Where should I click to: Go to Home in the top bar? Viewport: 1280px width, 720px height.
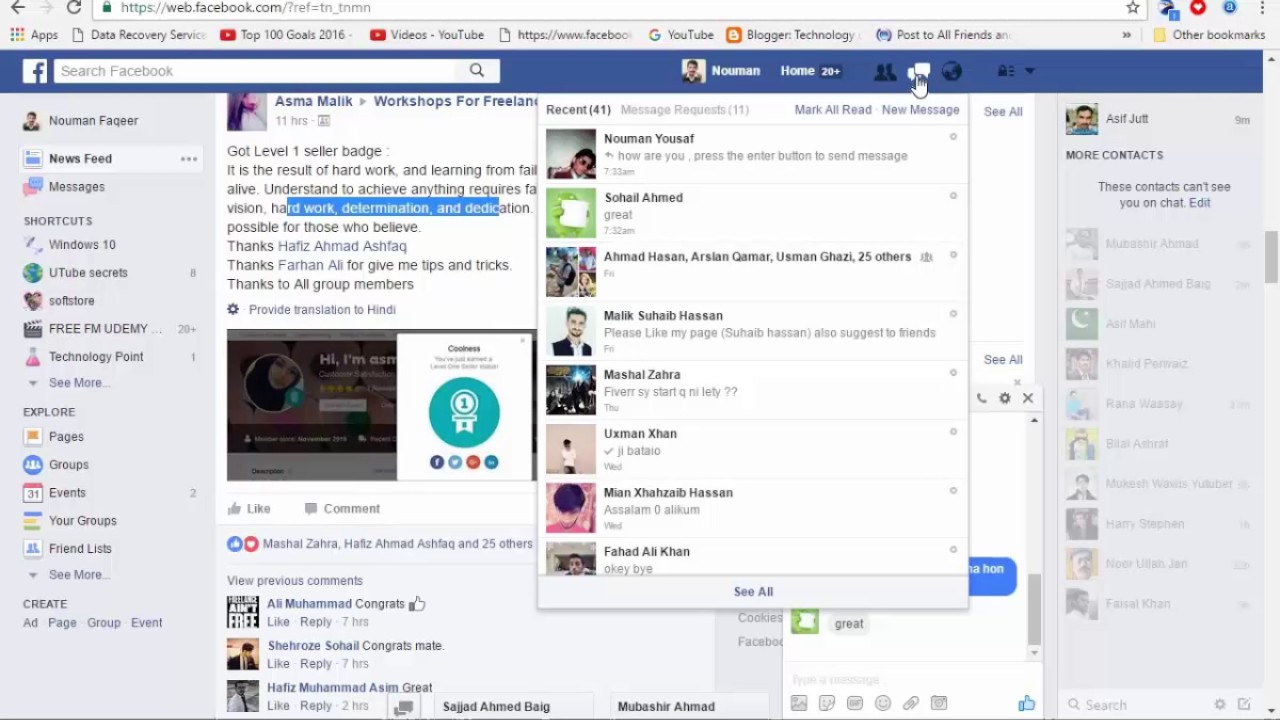[797, 71]
